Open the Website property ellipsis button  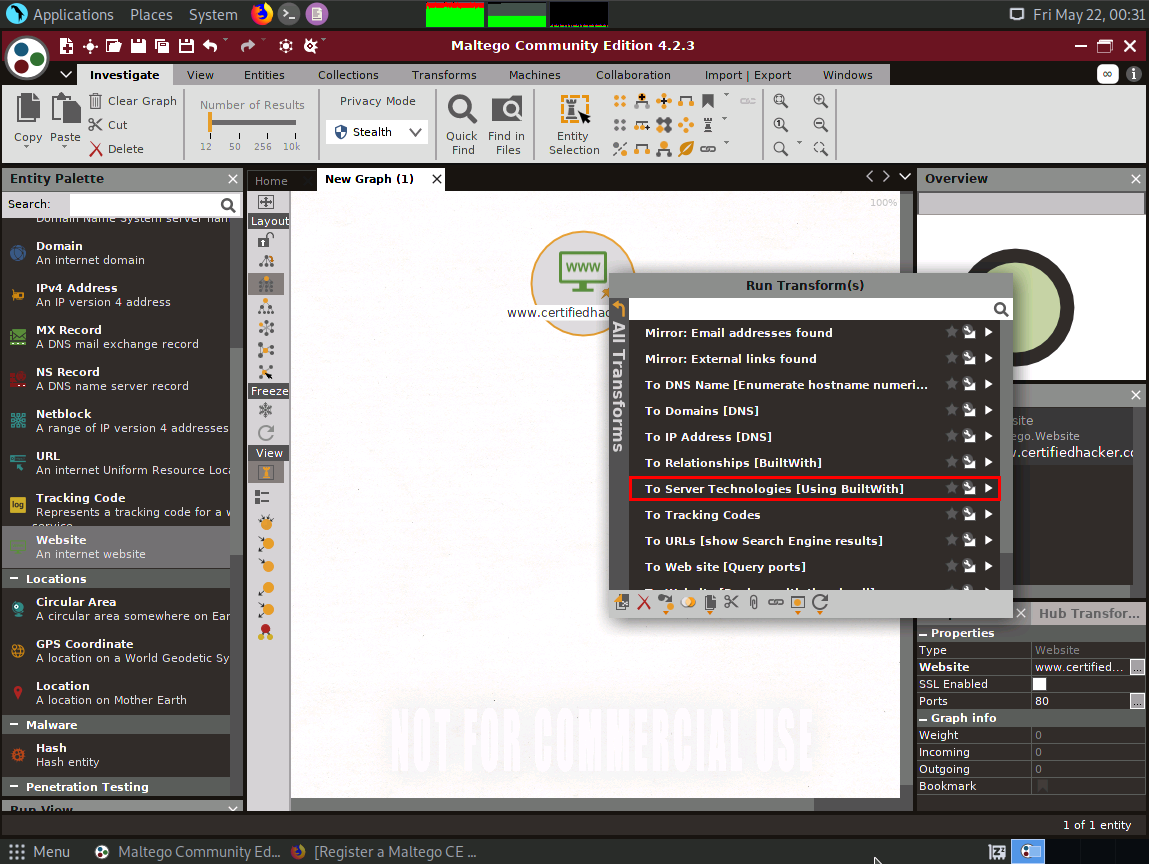[x=1137, y=667]
